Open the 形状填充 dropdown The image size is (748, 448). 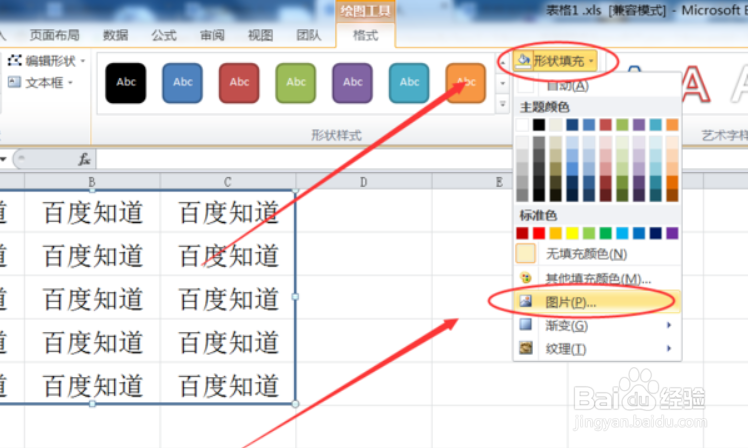(556, 61)
